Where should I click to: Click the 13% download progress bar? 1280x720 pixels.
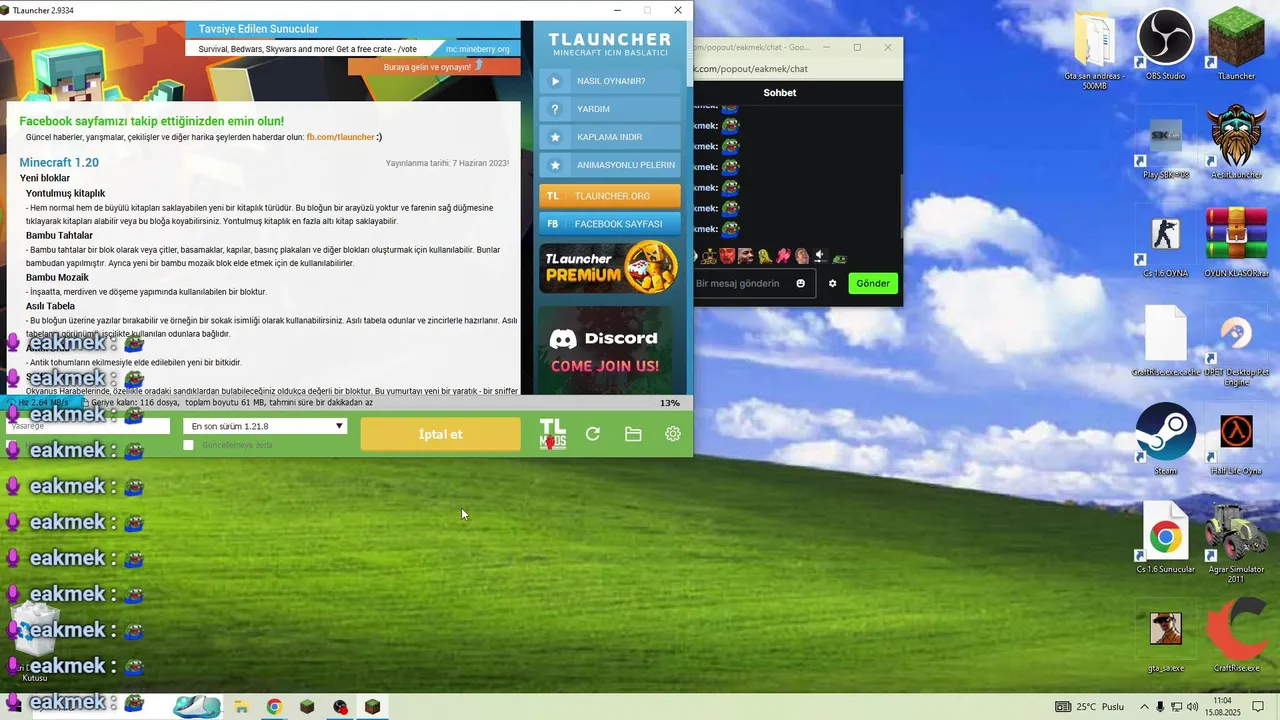click(346, 403)
